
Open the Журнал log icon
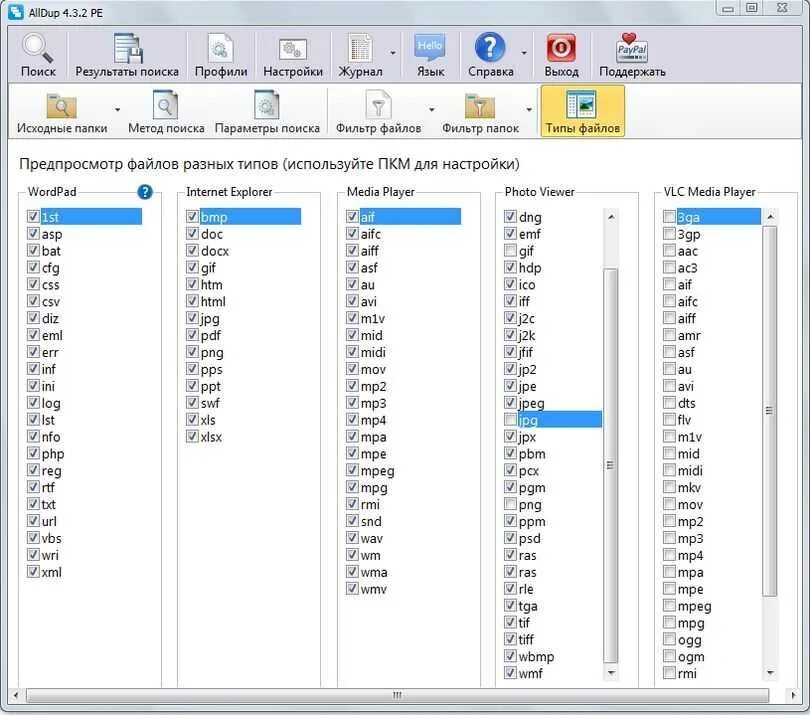pos(360,49)
